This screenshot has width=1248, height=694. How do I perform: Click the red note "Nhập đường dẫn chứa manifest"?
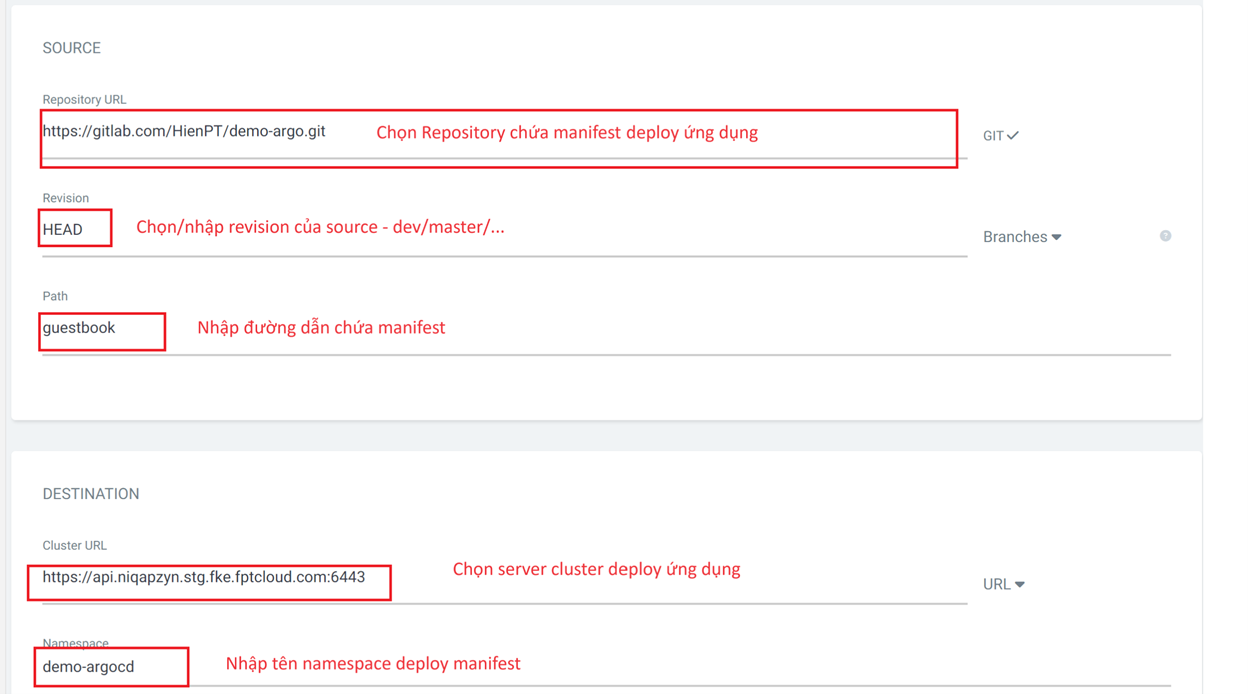(x=321, y=328)
